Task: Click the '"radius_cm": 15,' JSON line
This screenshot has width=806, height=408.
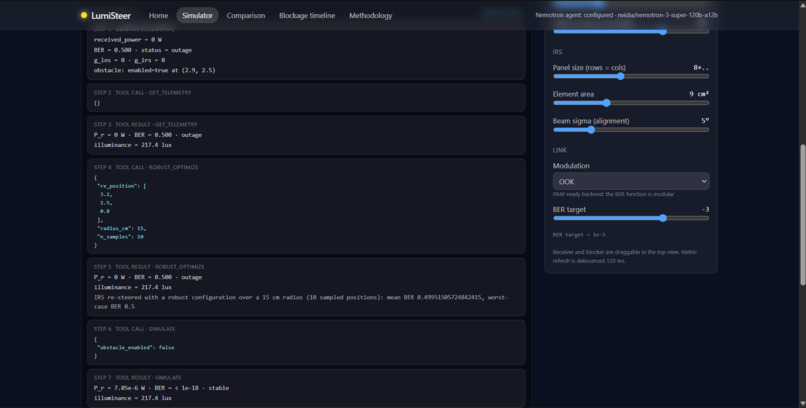Action: (121, 228)
